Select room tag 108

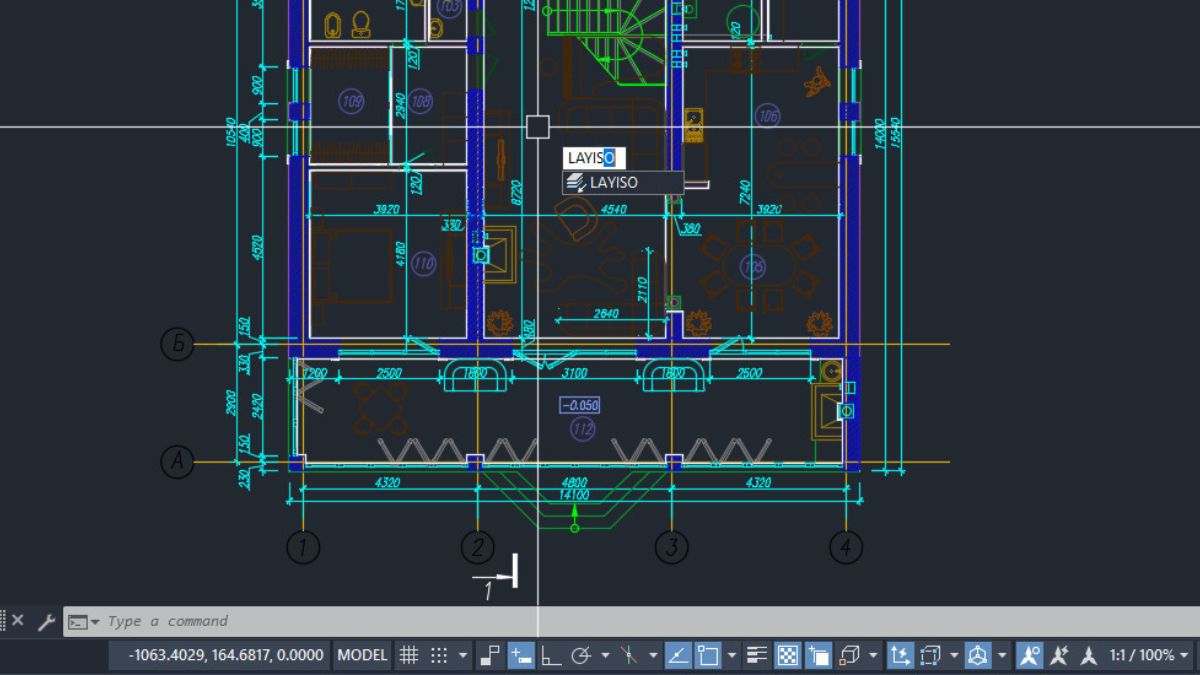tap(420, 101)
